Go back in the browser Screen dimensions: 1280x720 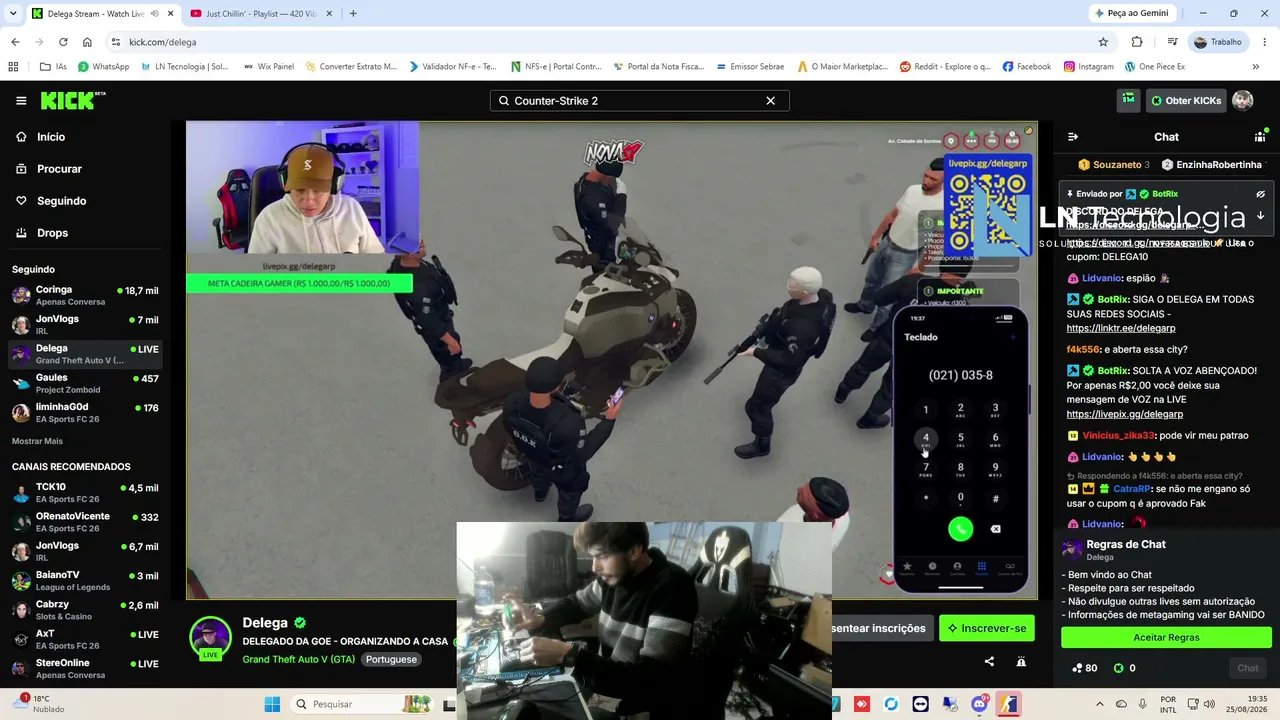click(x=15, y=42)
